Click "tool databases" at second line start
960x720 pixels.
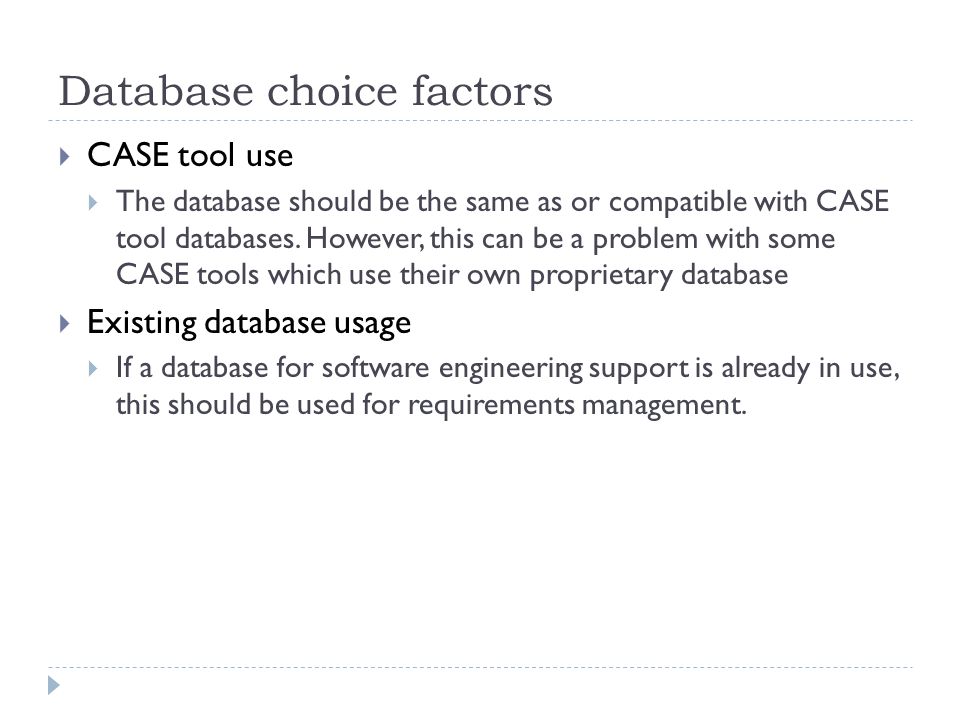(208, 239)
